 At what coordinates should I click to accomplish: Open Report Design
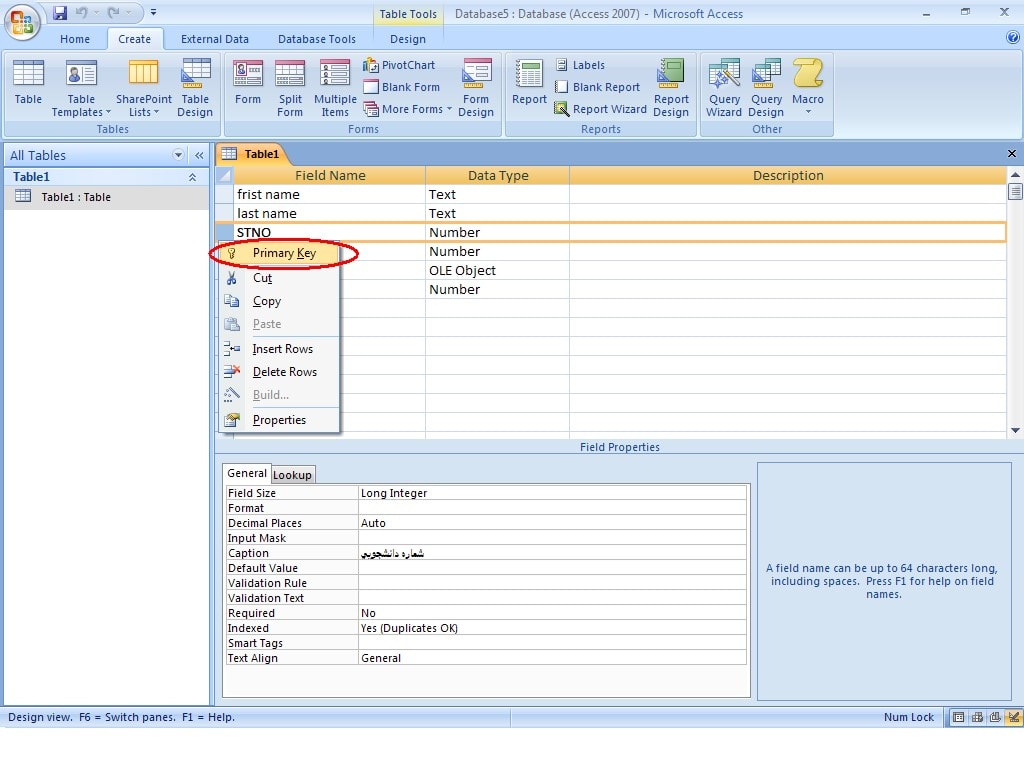pyautogui.click(x=671, y=88)
